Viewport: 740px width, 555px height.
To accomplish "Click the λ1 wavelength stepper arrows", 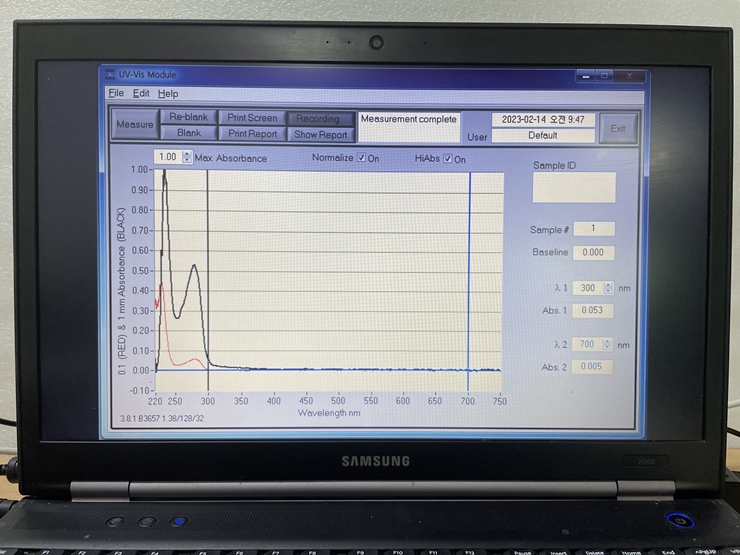I will point(608,288).
